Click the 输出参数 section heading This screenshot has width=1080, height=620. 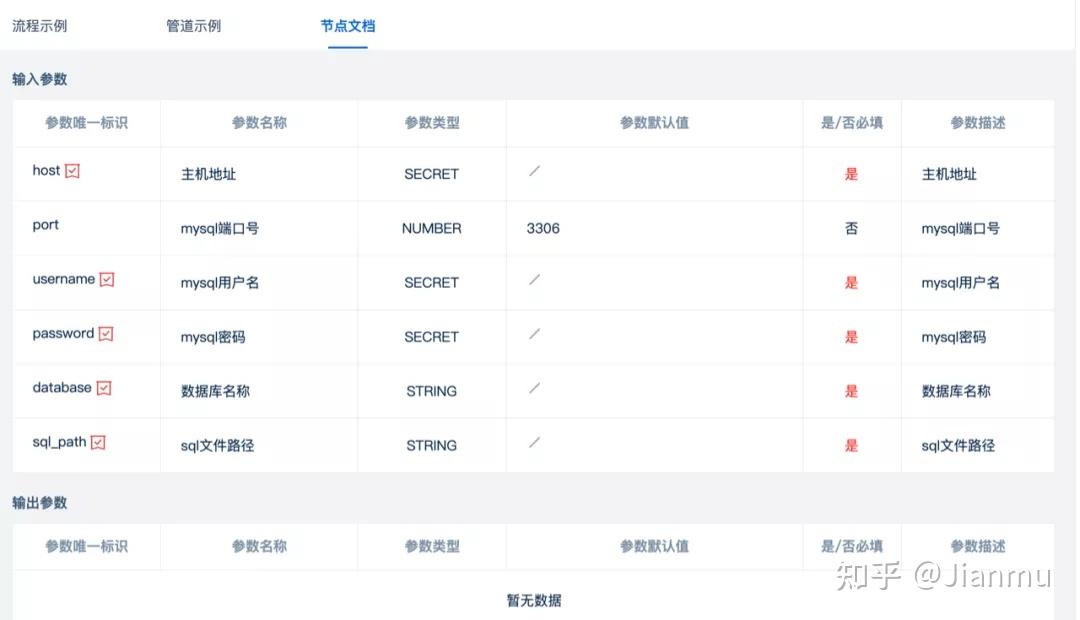pyautogui.click(x=39, y=503)
